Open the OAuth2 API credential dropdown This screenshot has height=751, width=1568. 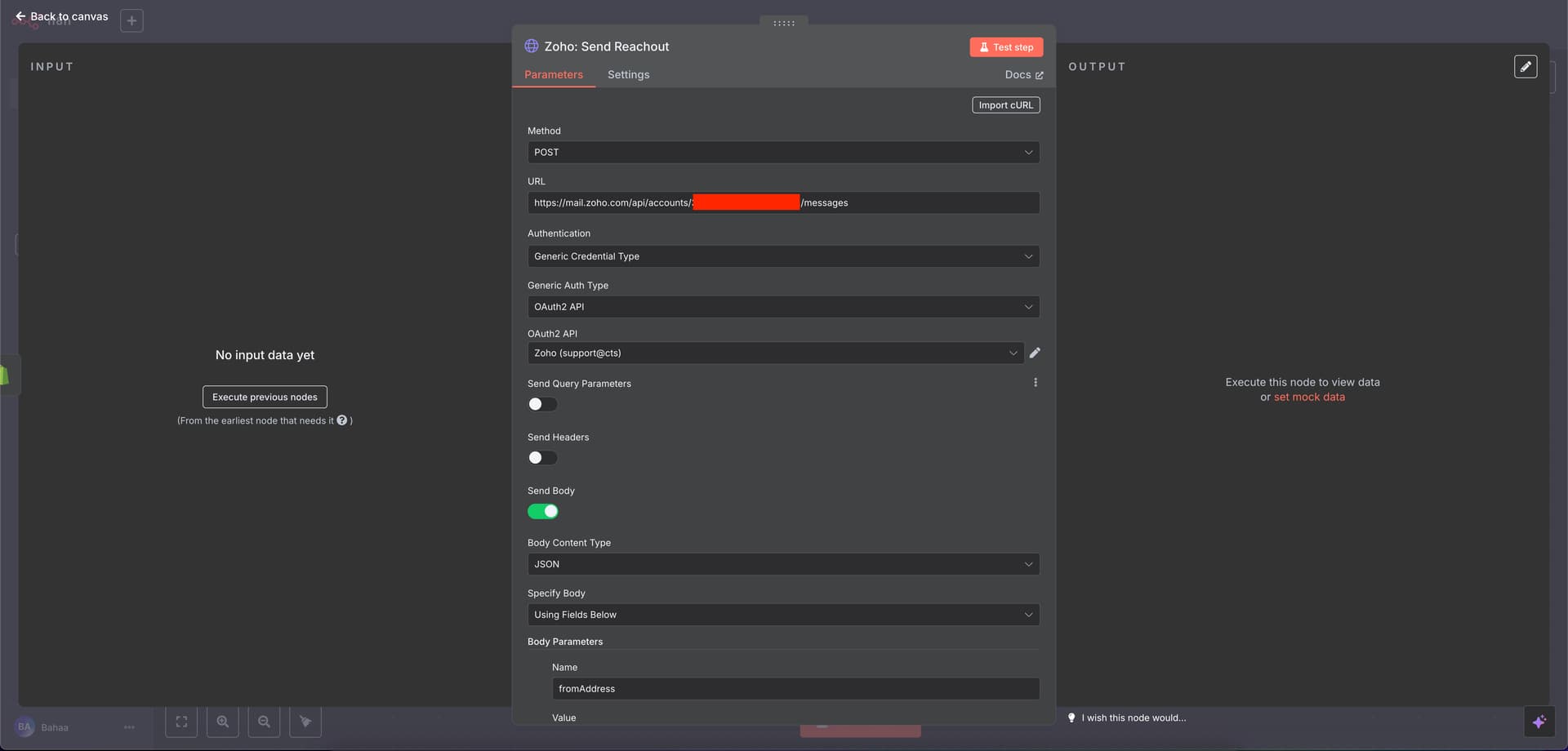click(x=776, y=353)
